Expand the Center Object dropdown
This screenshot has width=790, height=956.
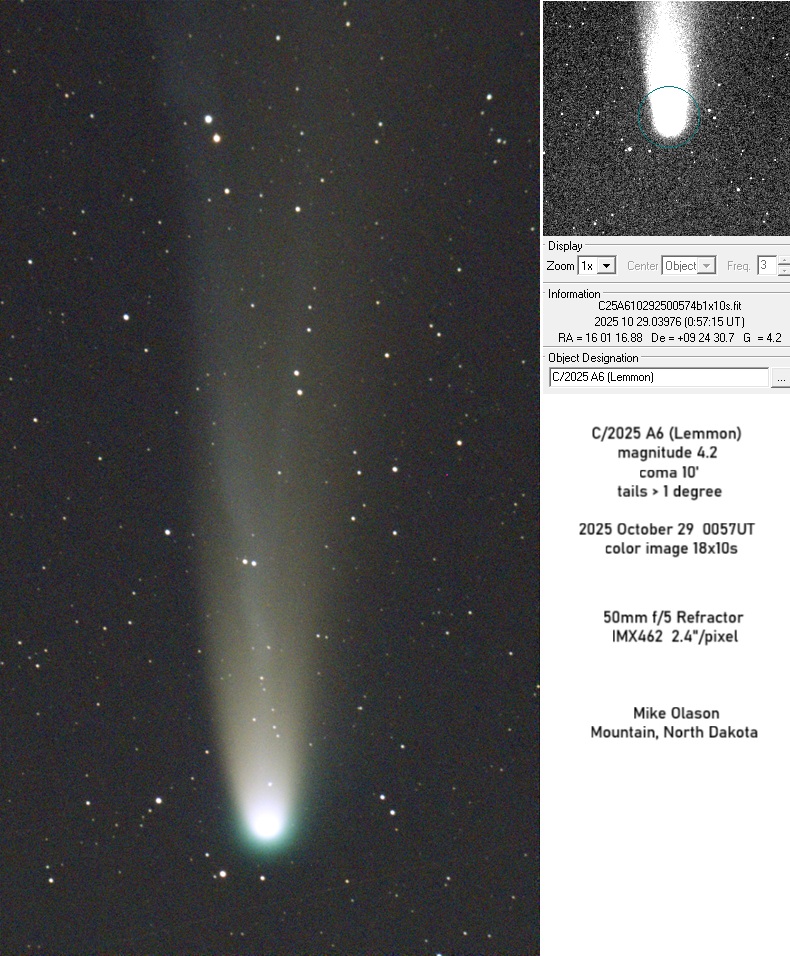tap(706, 266)
